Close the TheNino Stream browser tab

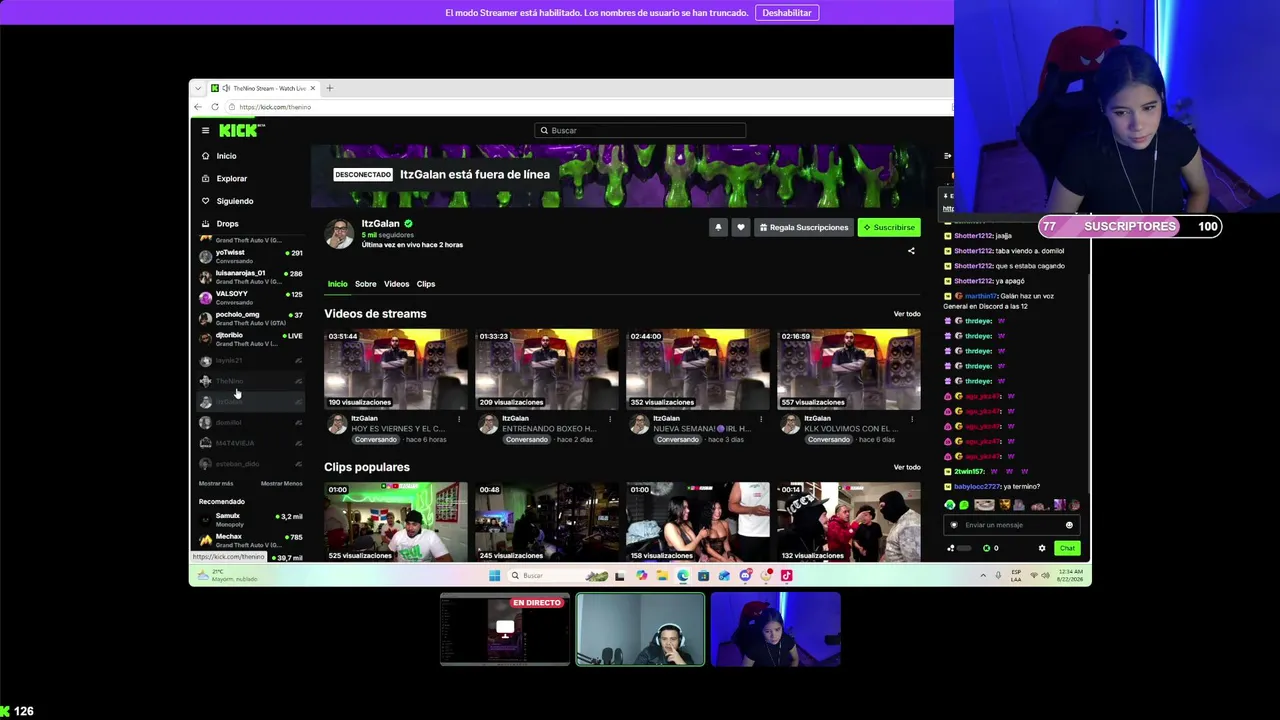(312, 88)
